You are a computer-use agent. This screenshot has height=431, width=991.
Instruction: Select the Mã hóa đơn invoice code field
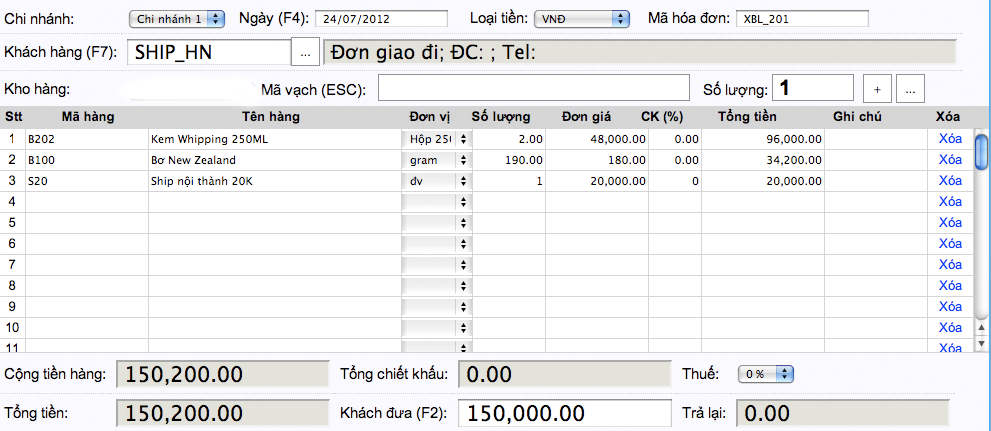coord(801,19)
